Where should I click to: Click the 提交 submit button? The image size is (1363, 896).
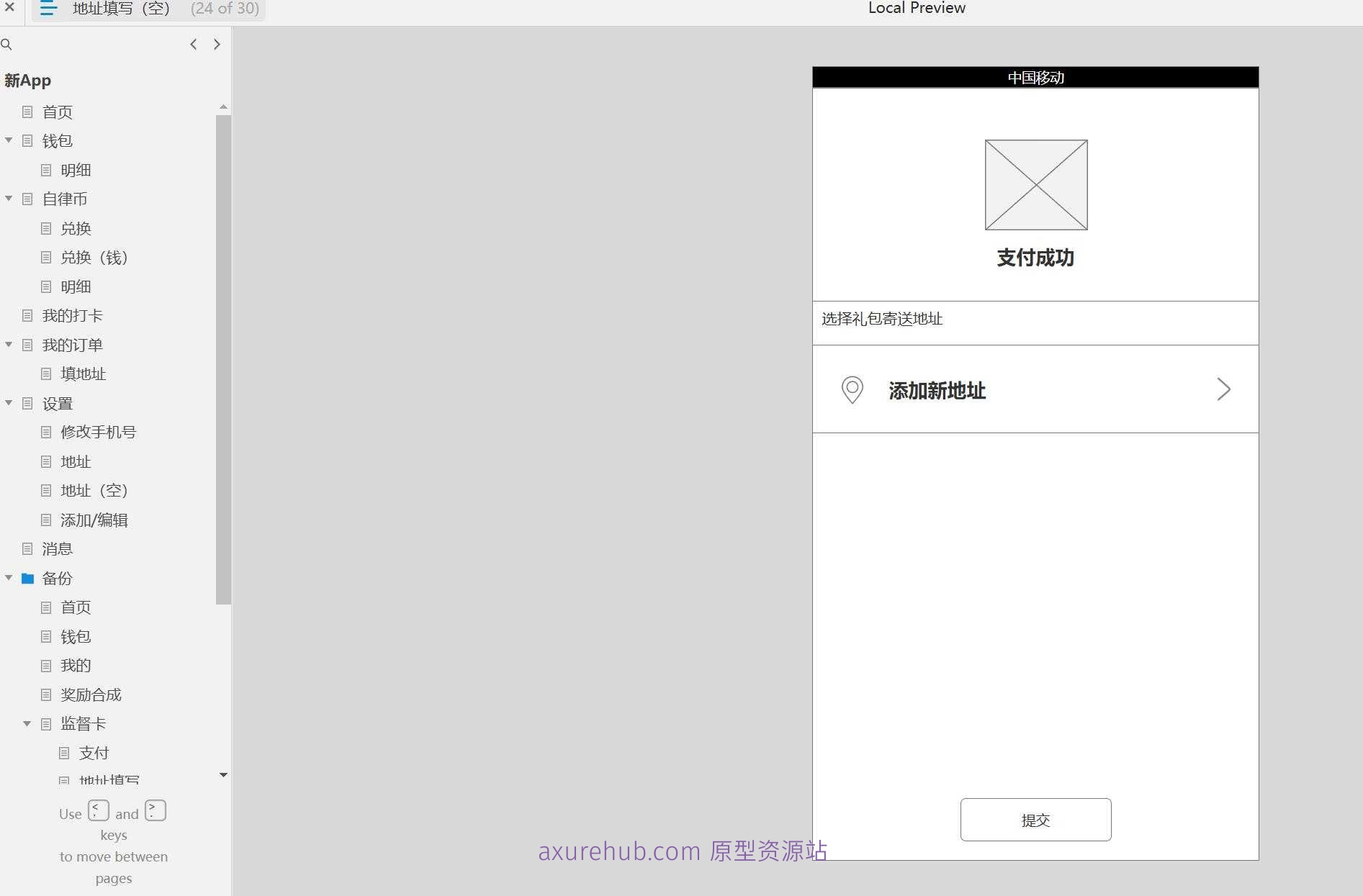(x=1035, y=820)
